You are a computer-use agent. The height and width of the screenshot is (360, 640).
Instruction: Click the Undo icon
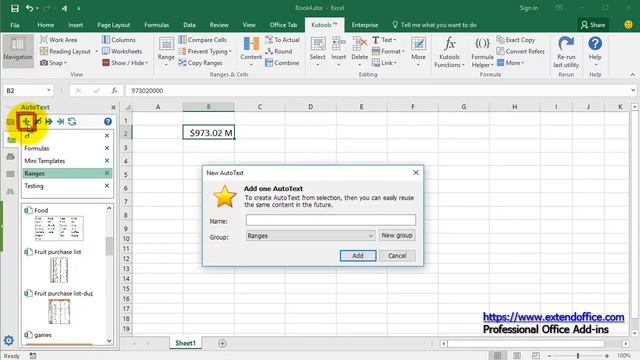[29, 8]
